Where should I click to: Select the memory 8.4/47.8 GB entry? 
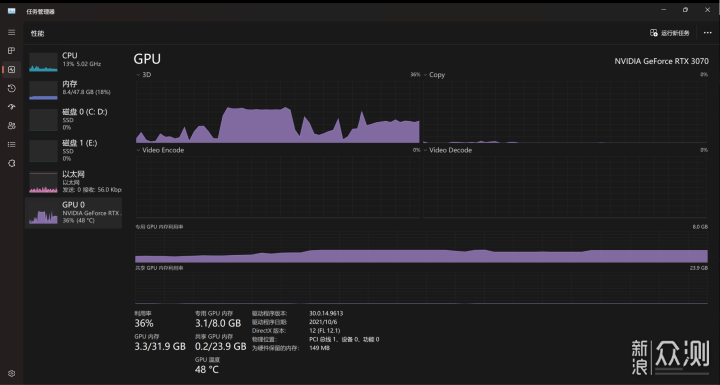coord(73,89)
